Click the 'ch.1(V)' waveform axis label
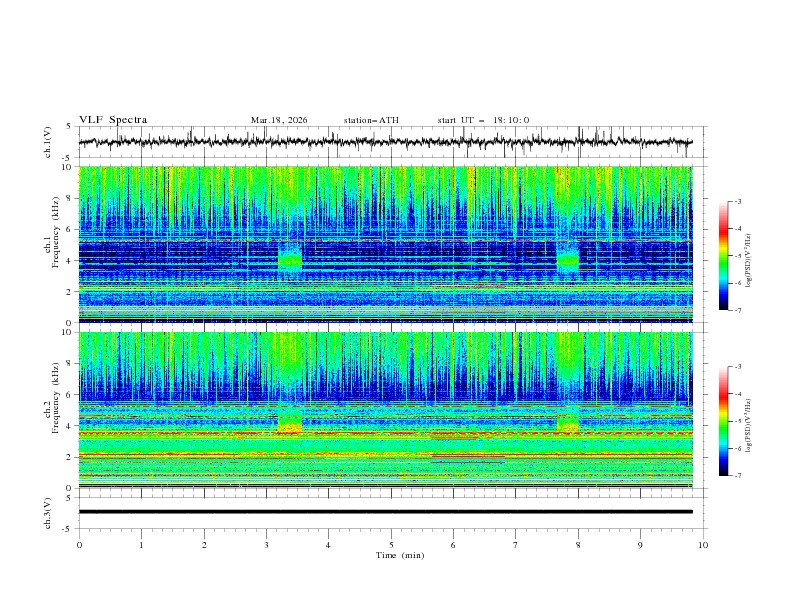The height and width of the screenshot is (612, 792). [48, 142]
